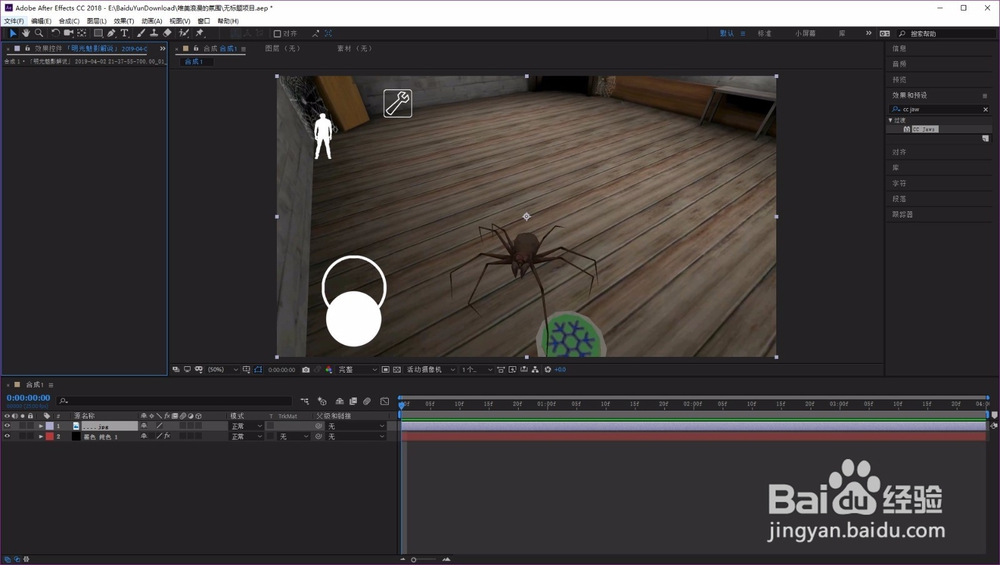The height and width of the screenshot is (565, 1000).
Task: Select the Puppet Pin tool
Action: tap(200, 33)
